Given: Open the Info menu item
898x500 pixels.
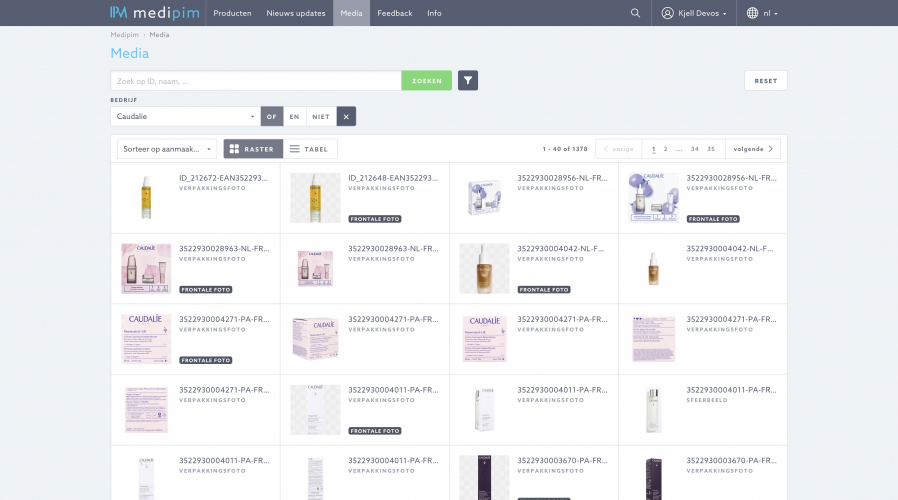Looking at the screenshot, I should 434,13.
